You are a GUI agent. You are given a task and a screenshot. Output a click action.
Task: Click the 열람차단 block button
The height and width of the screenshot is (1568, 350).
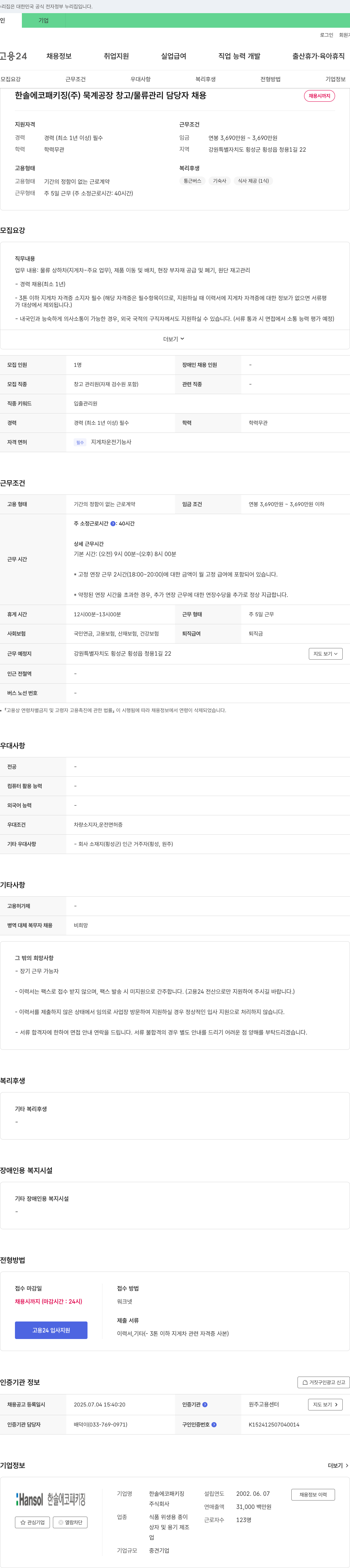click(x=71, y=1522)
